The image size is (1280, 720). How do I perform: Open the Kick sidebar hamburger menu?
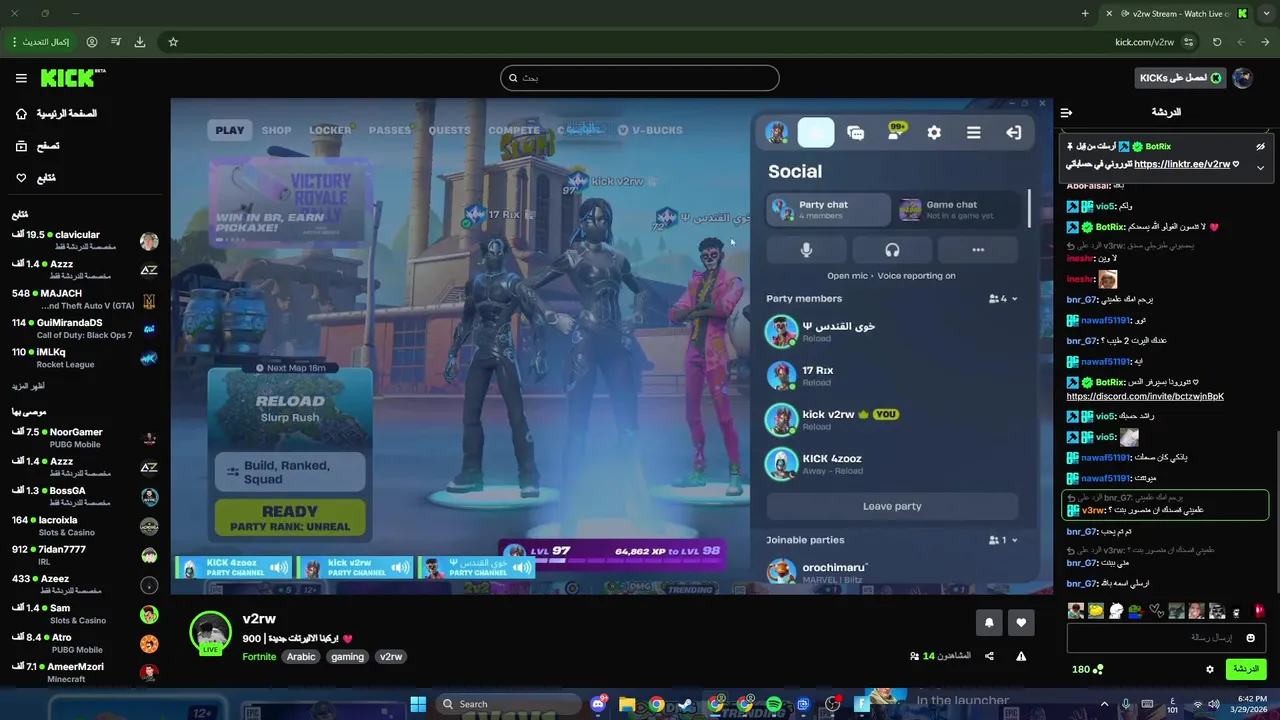coord(21,78)
